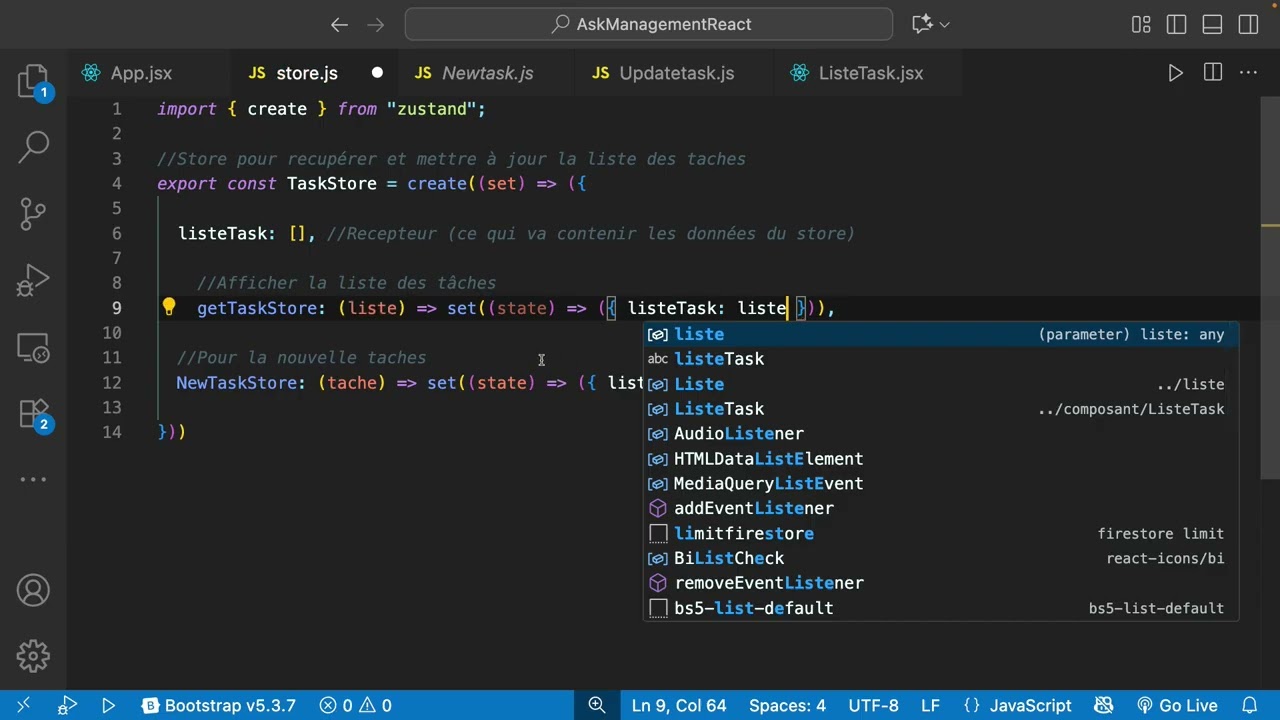This screenshot has width=1280, height=720.
Task: Click the Bootstrap v5.3.7 status item
Action: 219,705
